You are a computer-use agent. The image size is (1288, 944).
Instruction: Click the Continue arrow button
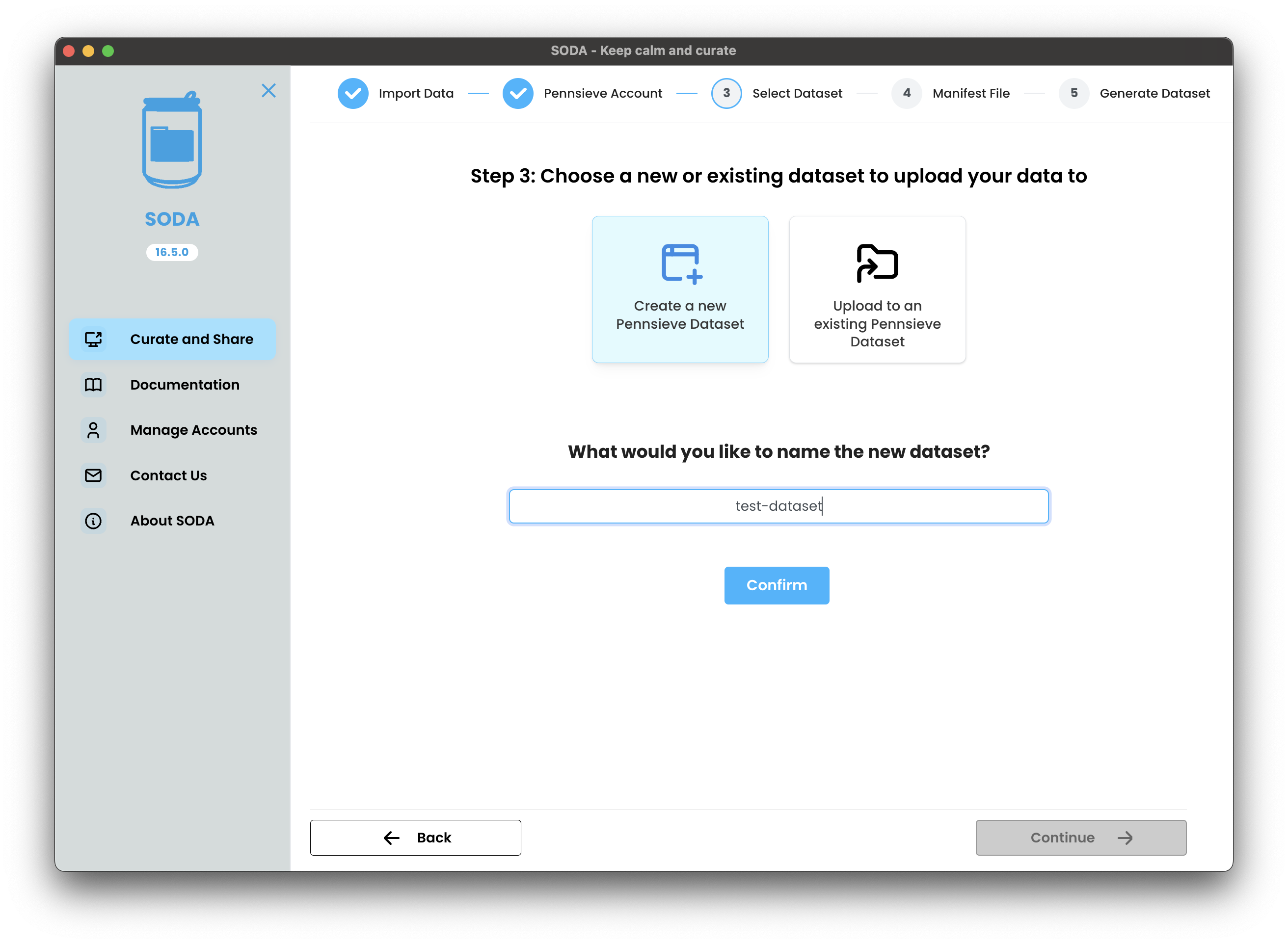[x=1080, y=837]
